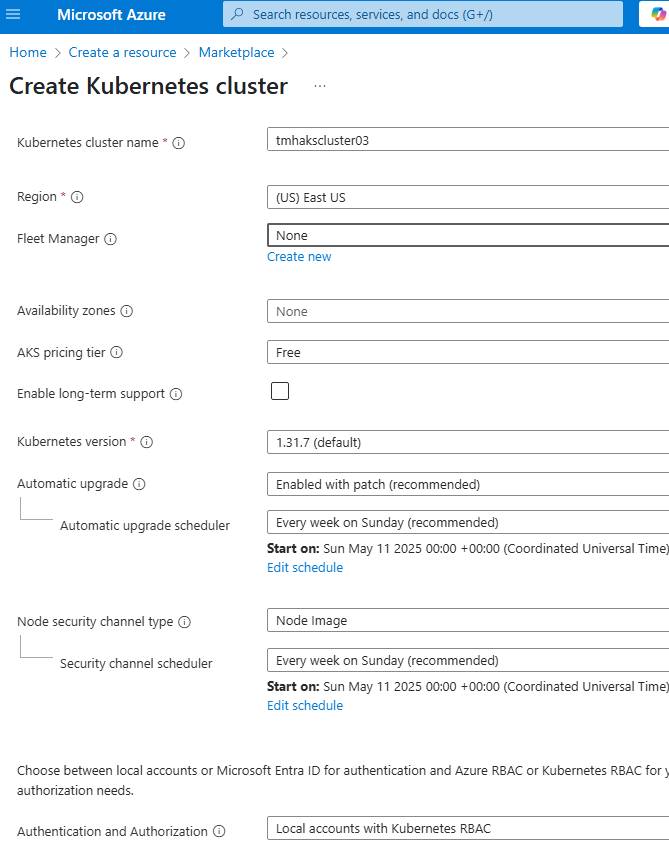Click info icon next to Kubernetes cluster name
The width and height of the screenshot is (669, 842).
pos(179,143)
